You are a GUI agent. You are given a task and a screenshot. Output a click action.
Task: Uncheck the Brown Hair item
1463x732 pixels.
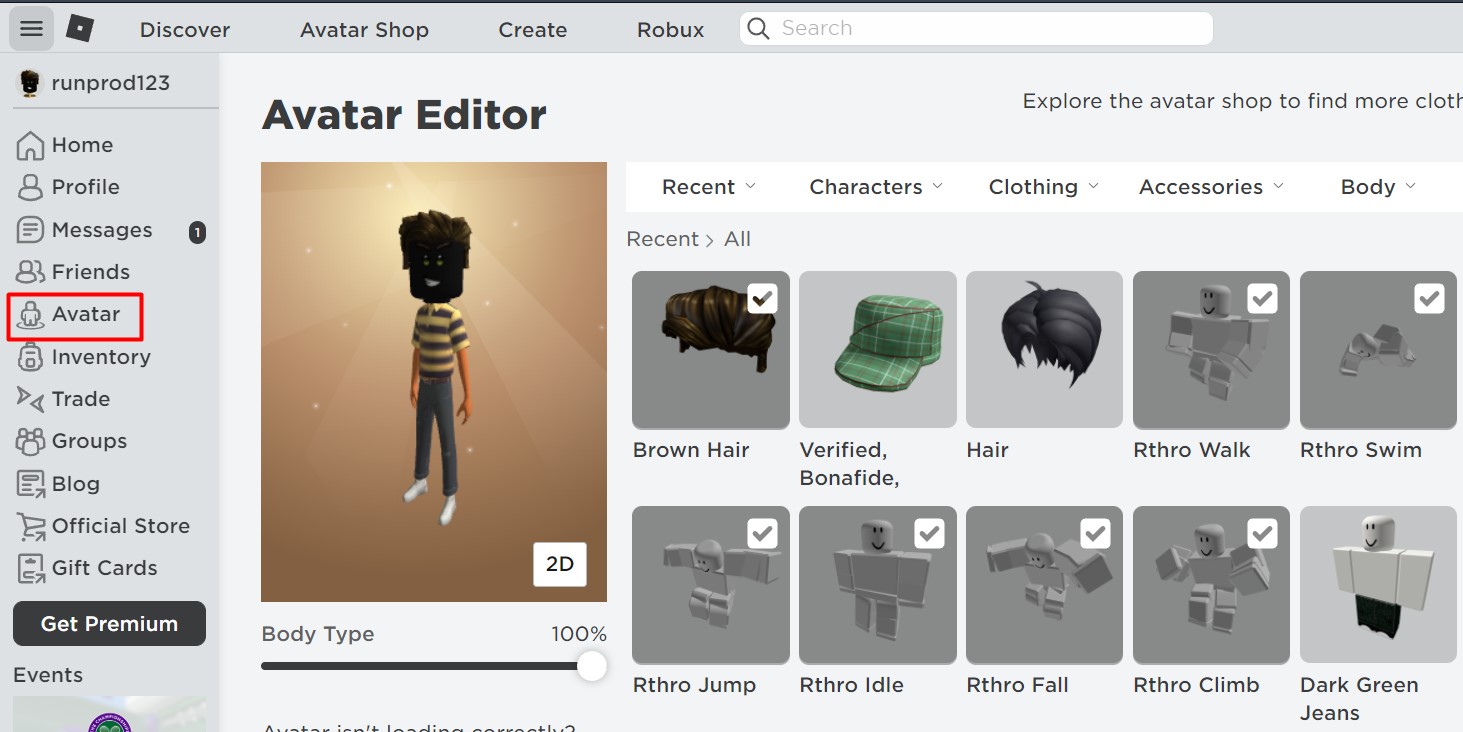click(762, 298)
